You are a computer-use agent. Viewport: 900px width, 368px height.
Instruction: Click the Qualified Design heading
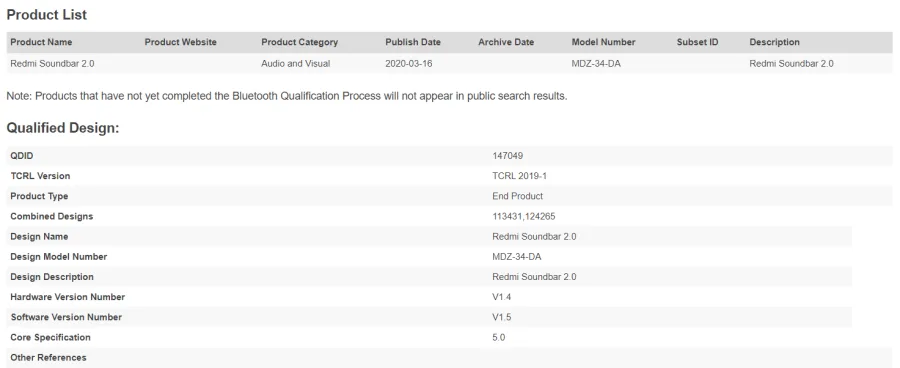[x=63, y=128]
